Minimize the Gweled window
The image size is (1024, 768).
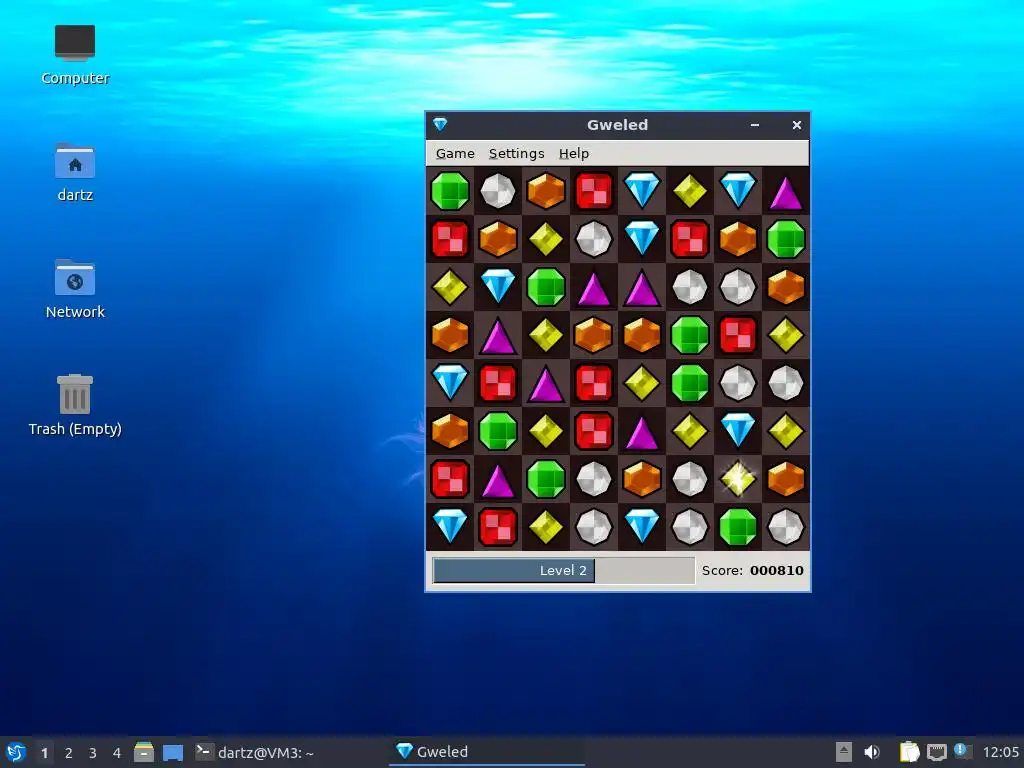point(755,125)
